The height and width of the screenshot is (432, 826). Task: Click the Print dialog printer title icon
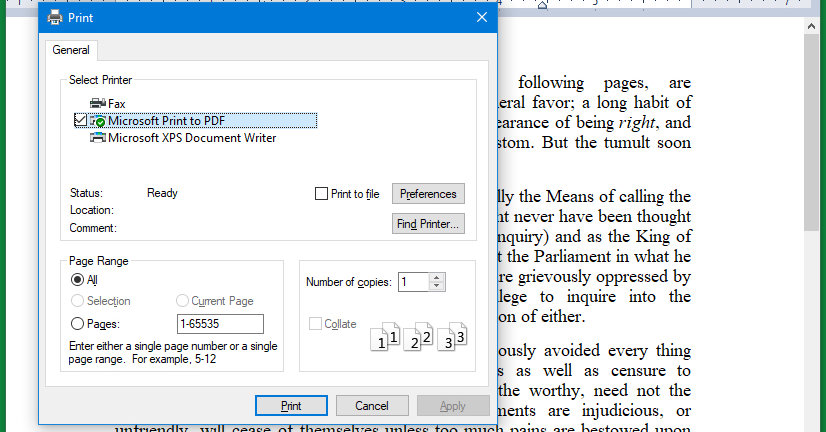[x=55, y=18]
